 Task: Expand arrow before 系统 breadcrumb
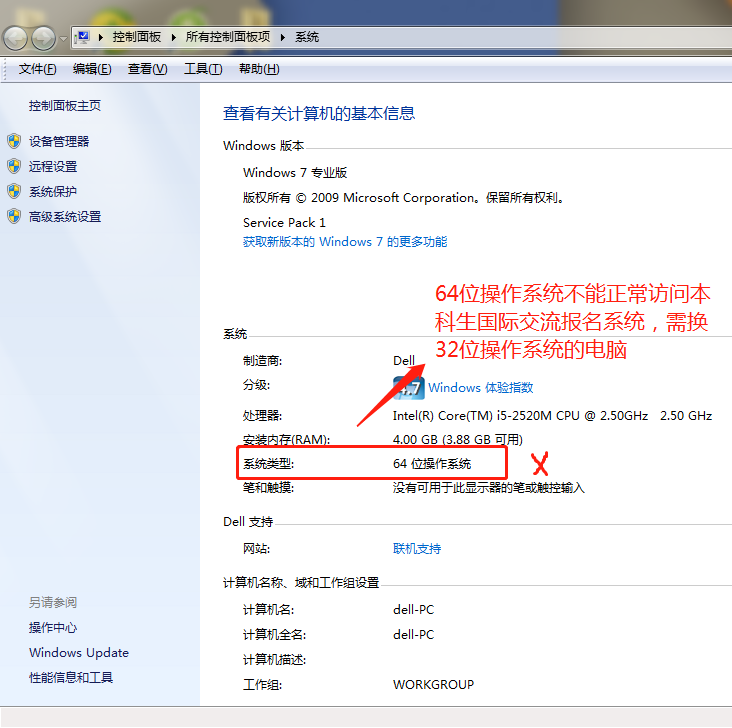point(282,37)
